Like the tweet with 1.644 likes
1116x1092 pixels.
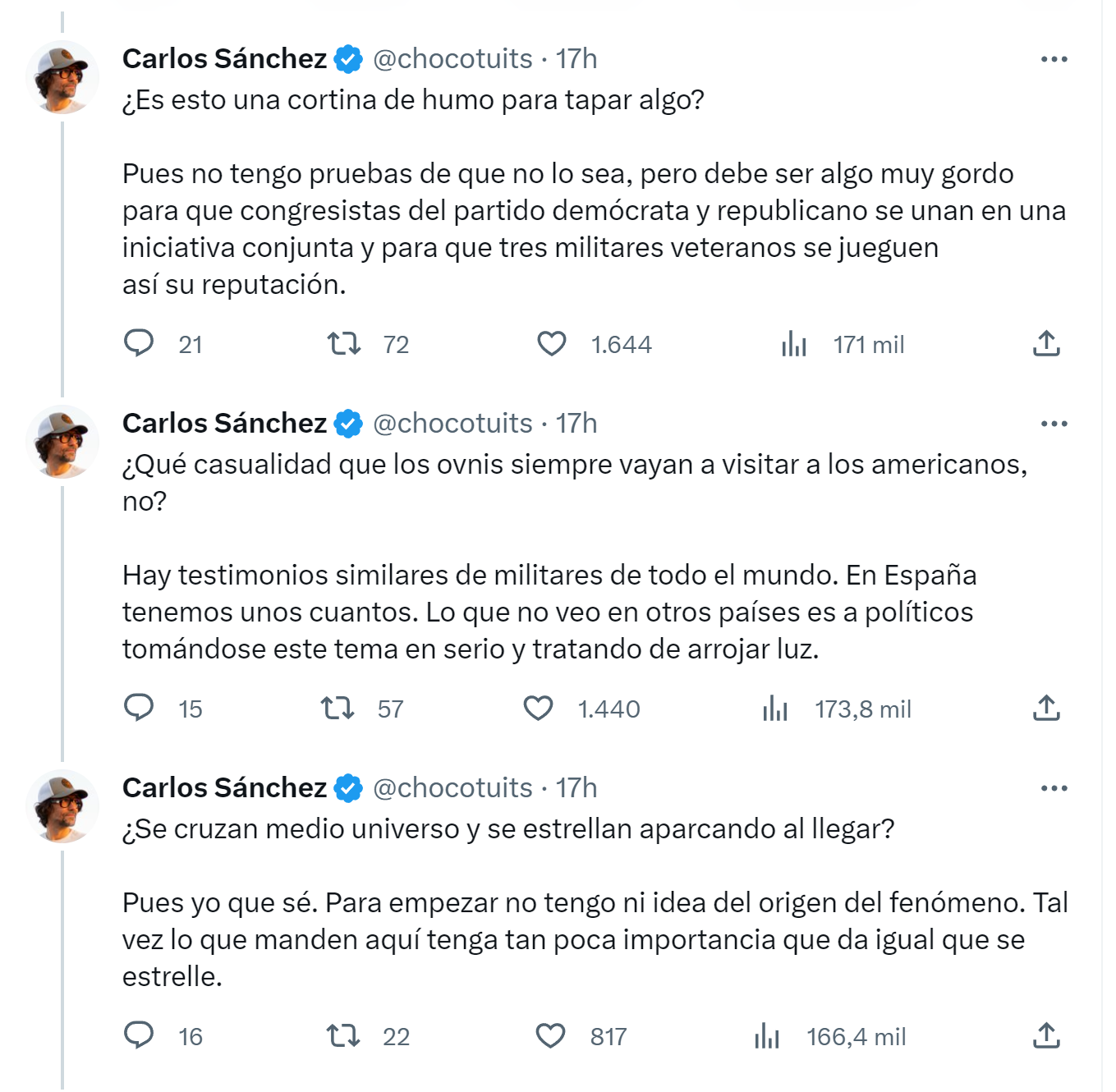tap(552, 343)
